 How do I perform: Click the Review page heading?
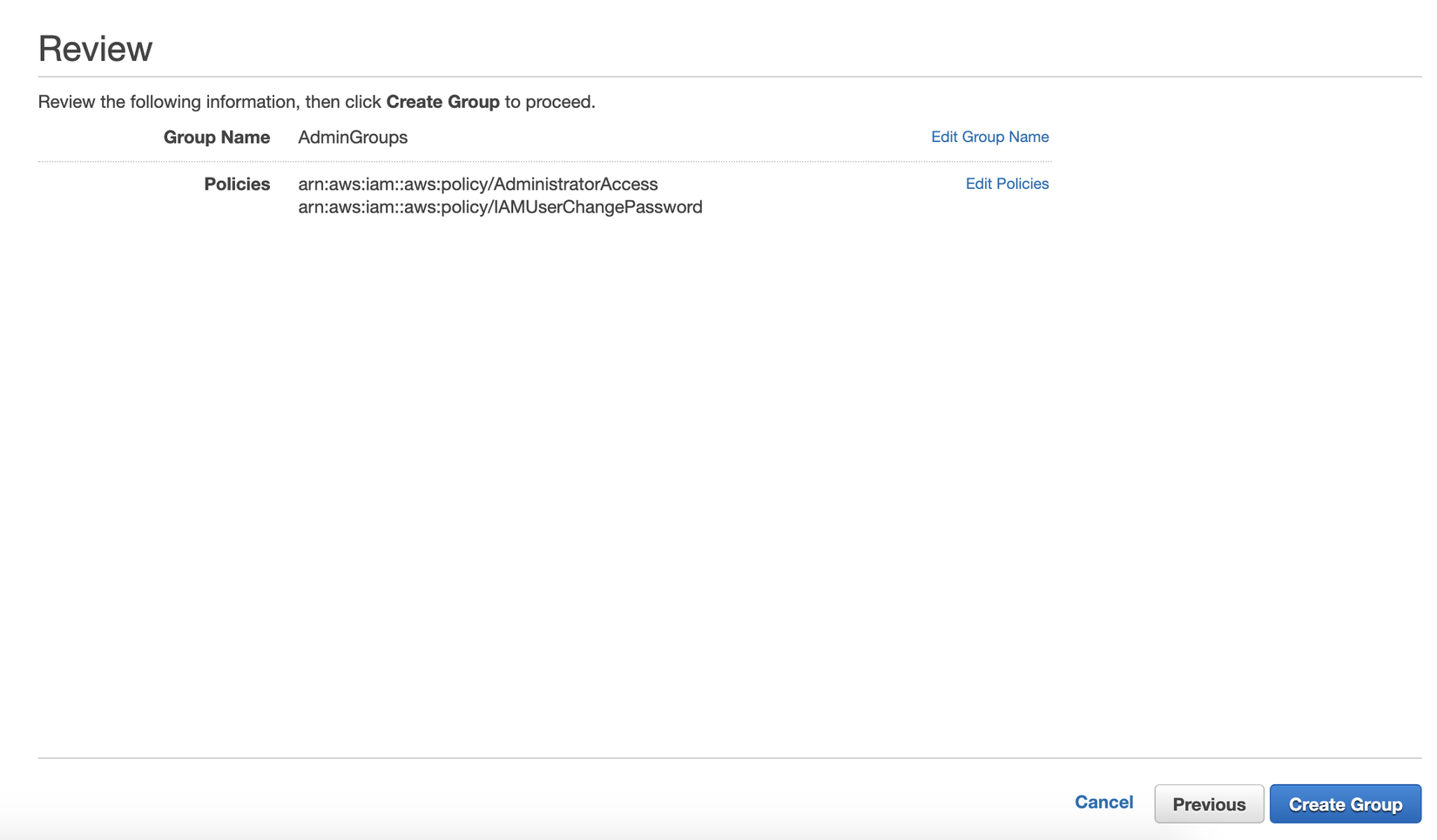click(x=95, y=49)
